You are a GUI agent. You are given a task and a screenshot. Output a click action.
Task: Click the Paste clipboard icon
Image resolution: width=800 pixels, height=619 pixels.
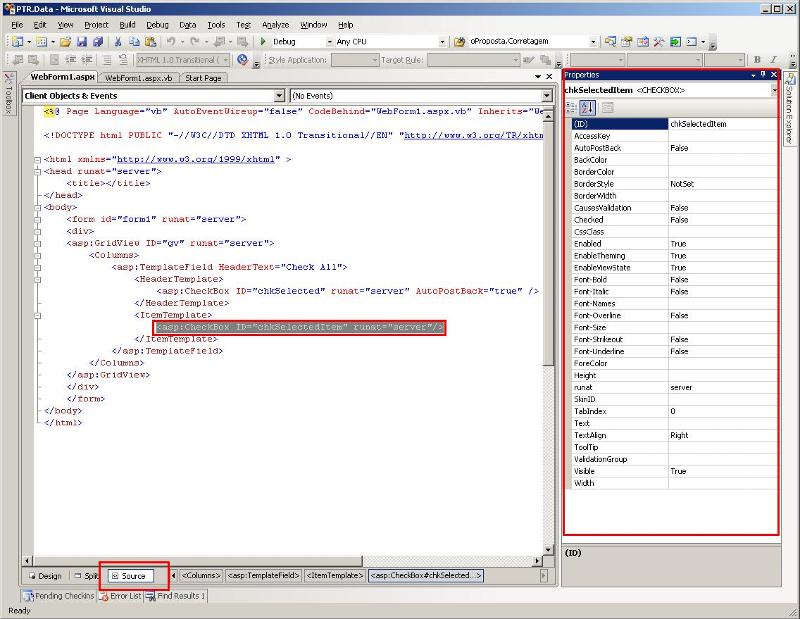[x=151, y=42]
